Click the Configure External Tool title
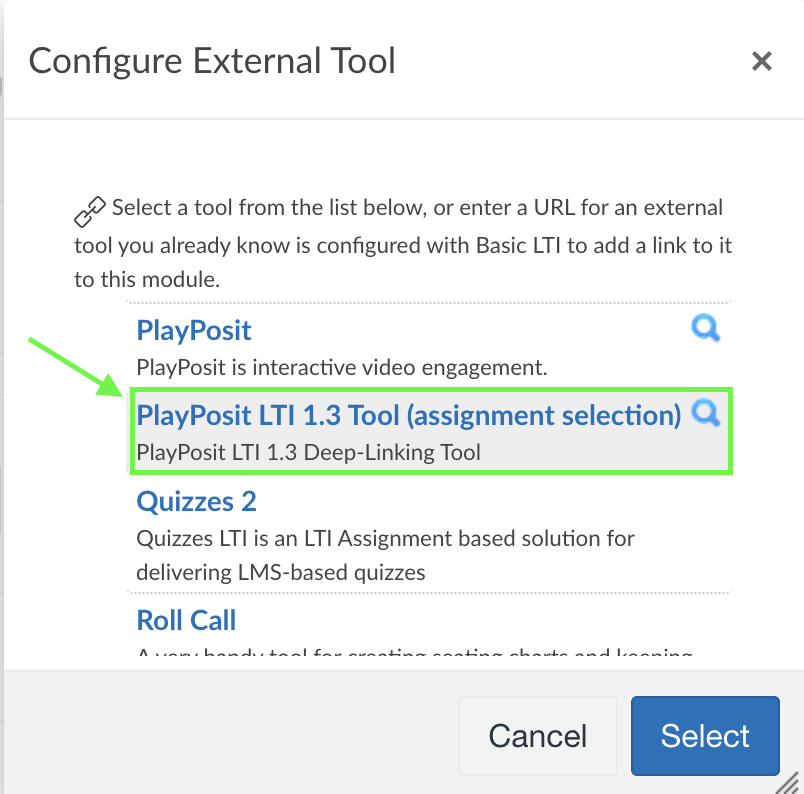804x794 pixels. tap(212, 61)
